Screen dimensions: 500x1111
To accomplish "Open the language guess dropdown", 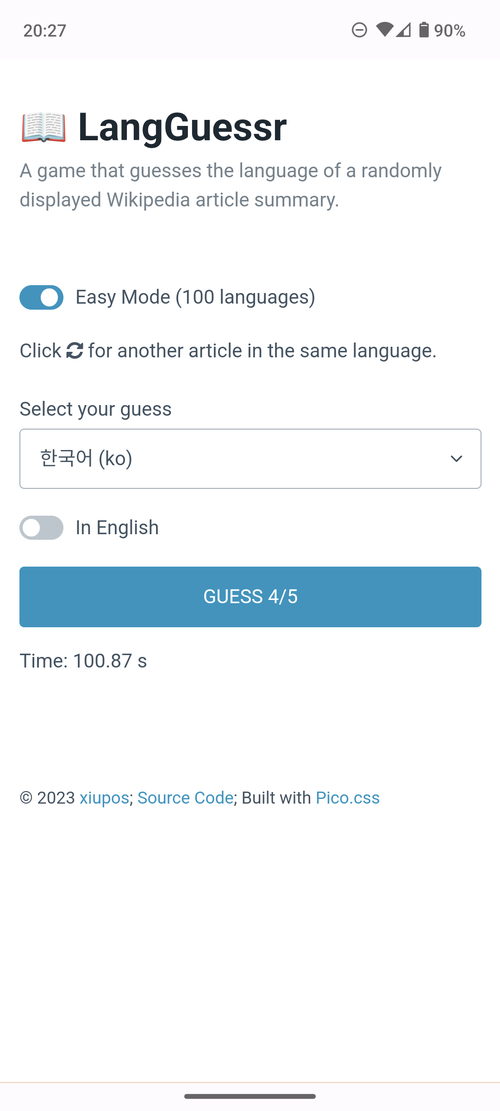I will coord(250,458).
